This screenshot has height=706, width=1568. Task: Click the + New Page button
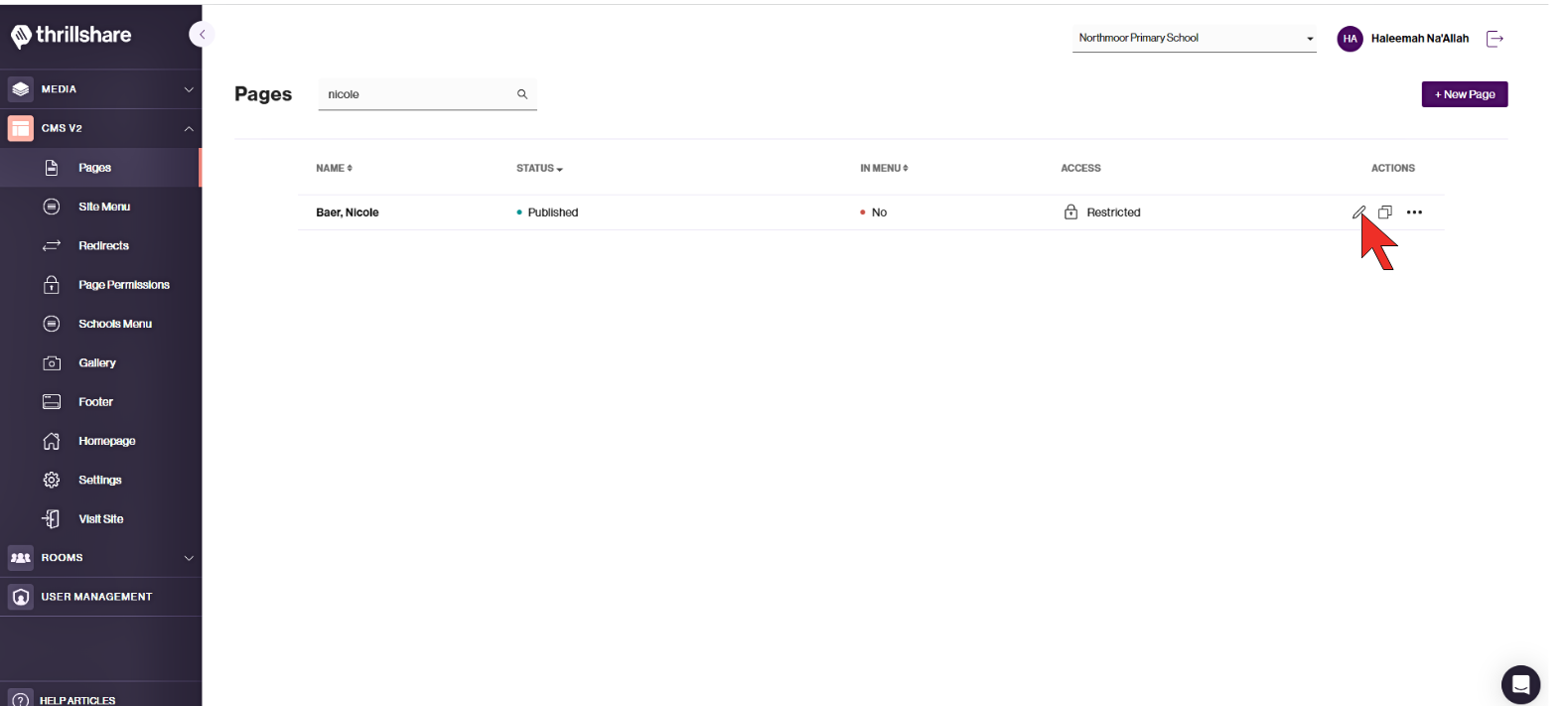click(1465, 94)
